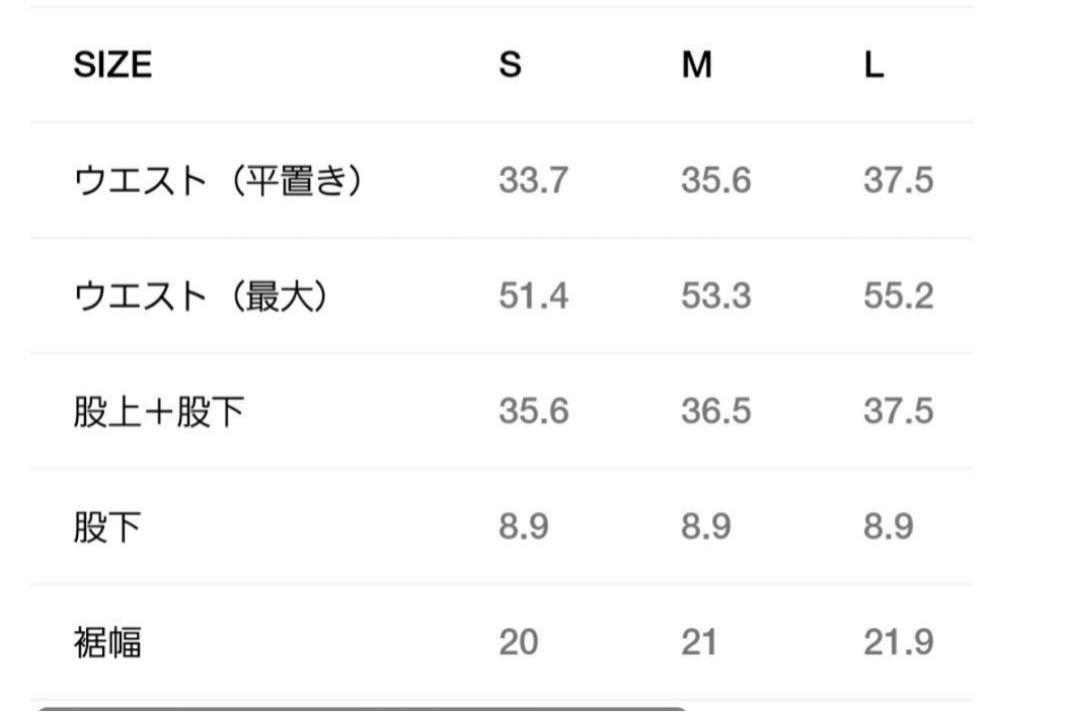This screenshot has width=1080, height=712.
Task: Select value 55.2 for L max waist
Action: click(899, 296)
